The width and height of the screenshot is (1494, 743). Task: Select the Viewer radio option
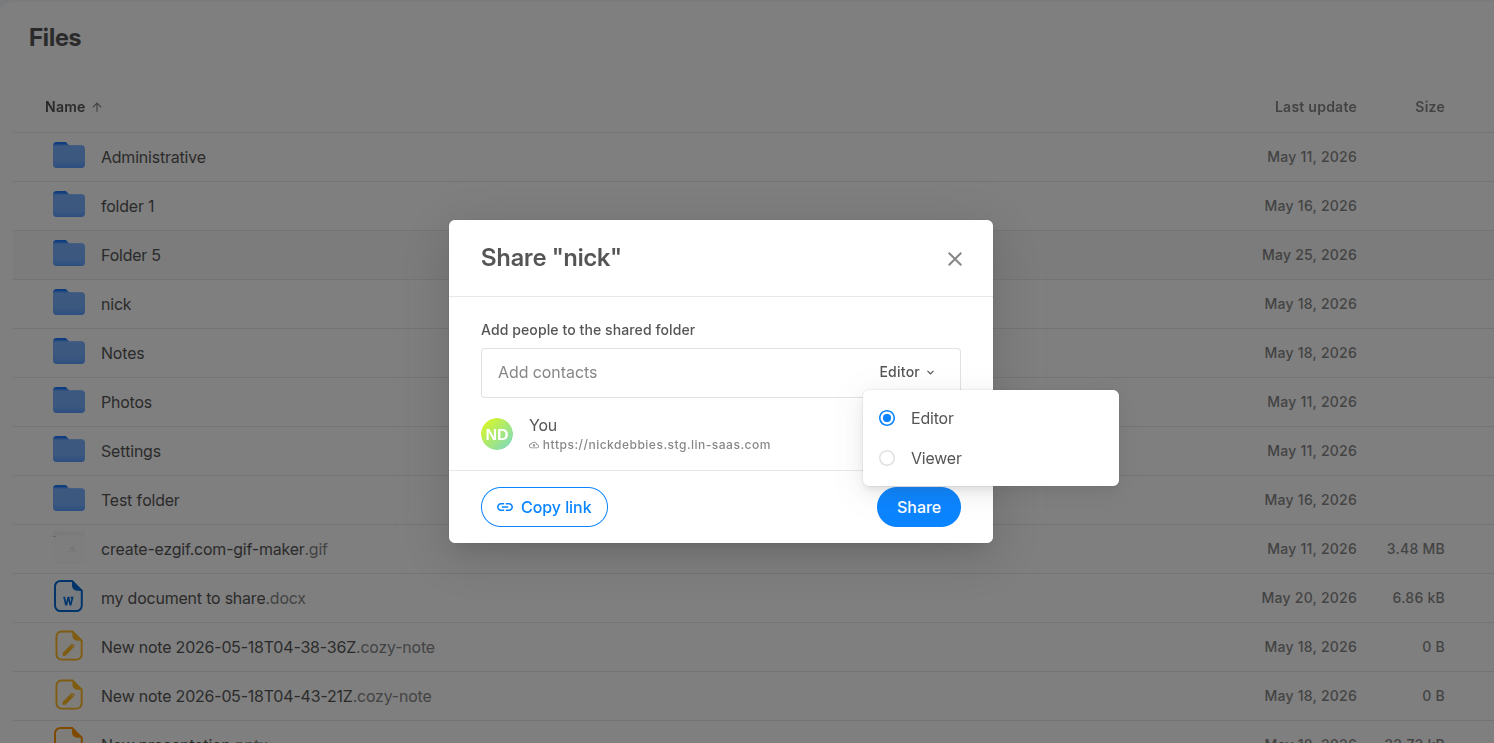point(887,458)
